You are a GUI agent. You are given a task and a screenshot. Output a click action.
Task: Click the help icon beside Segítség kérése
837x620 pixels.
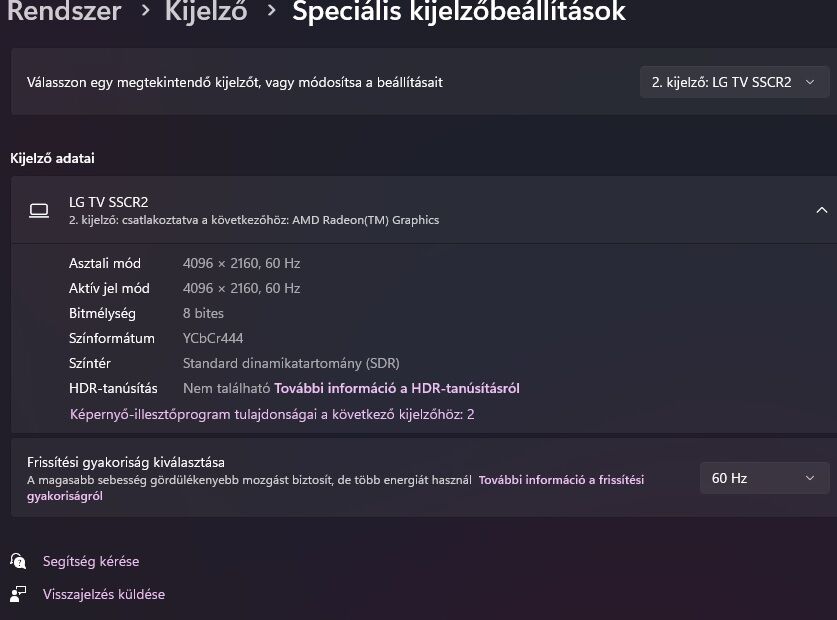coord(18,561)
